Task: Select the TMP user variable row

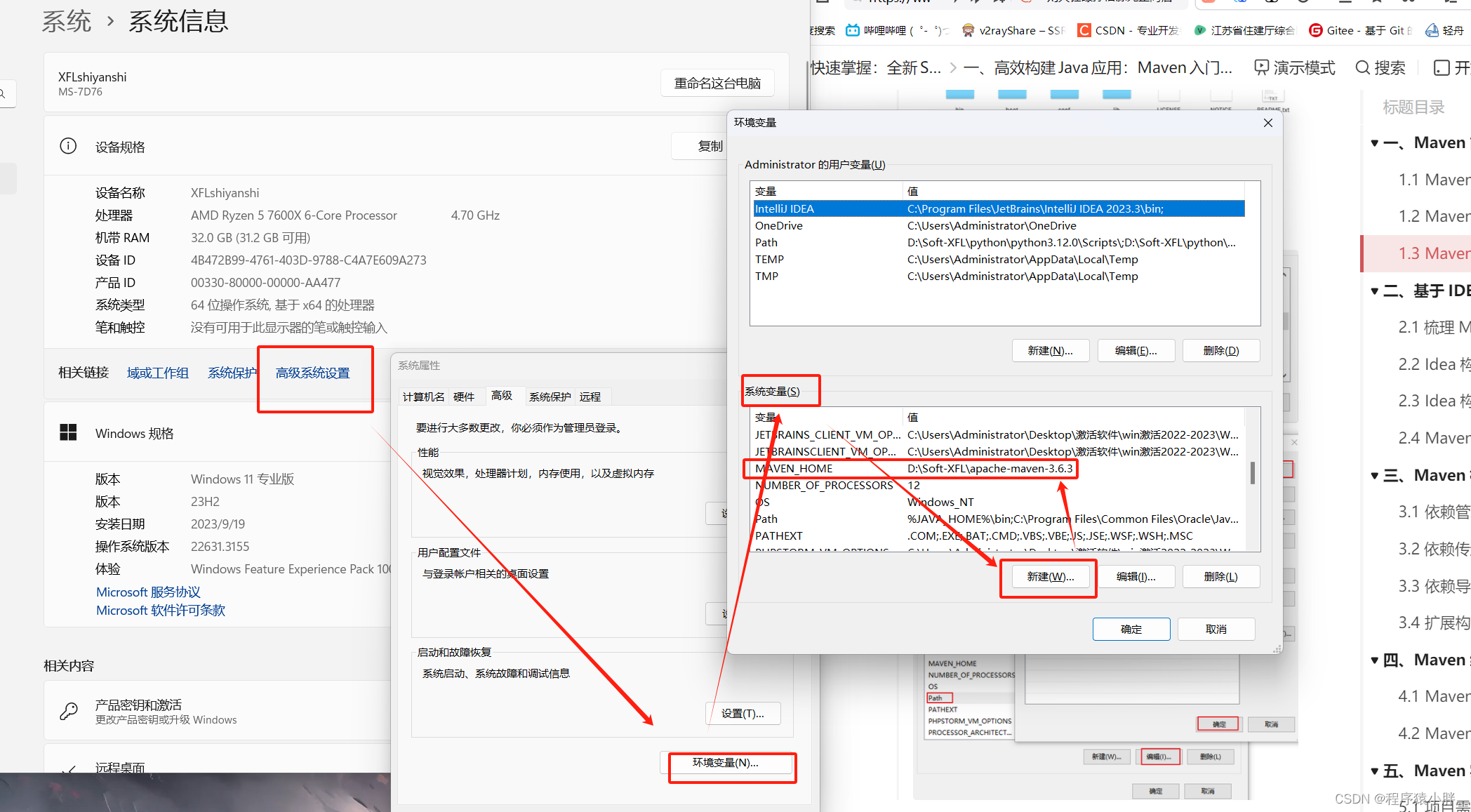Action: click(999, 276)
